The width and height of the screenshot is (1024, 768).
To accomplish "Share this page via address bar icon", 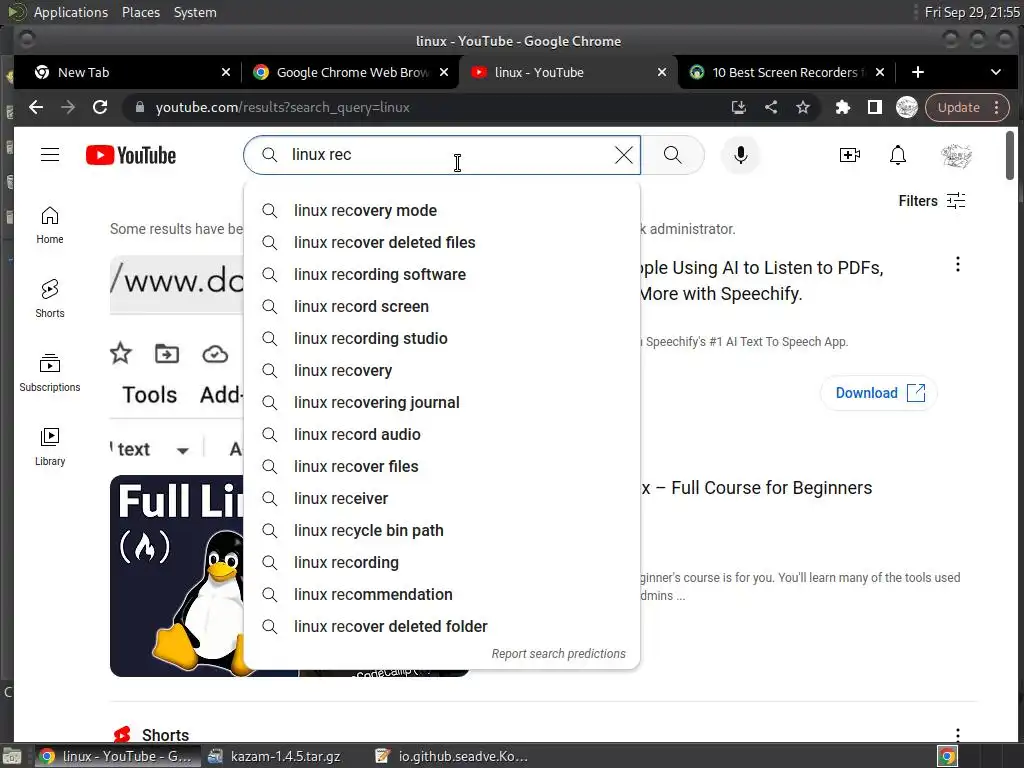I will [771, 107].
